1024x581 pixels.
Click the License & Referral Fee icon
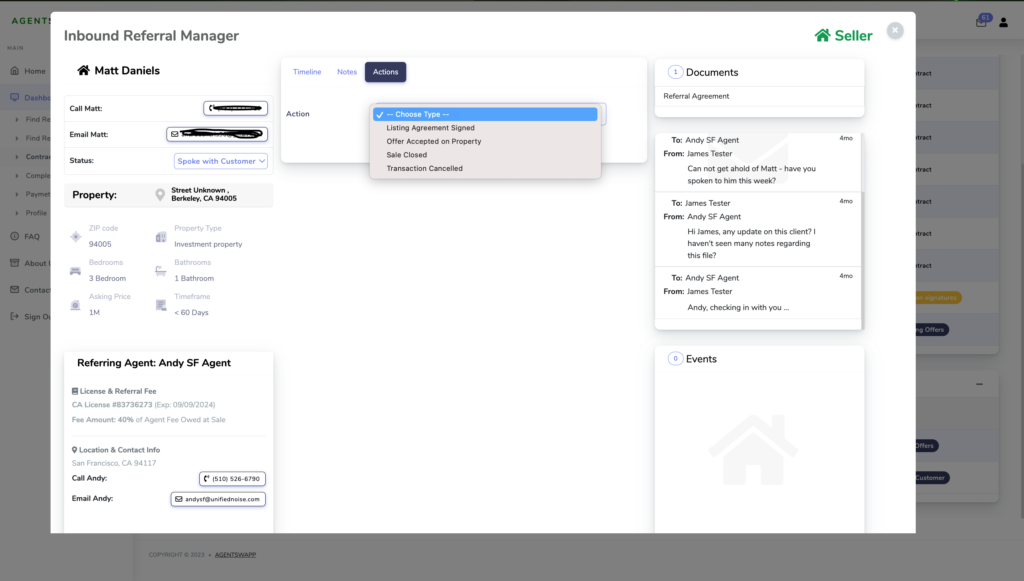(x=74, y=391)
